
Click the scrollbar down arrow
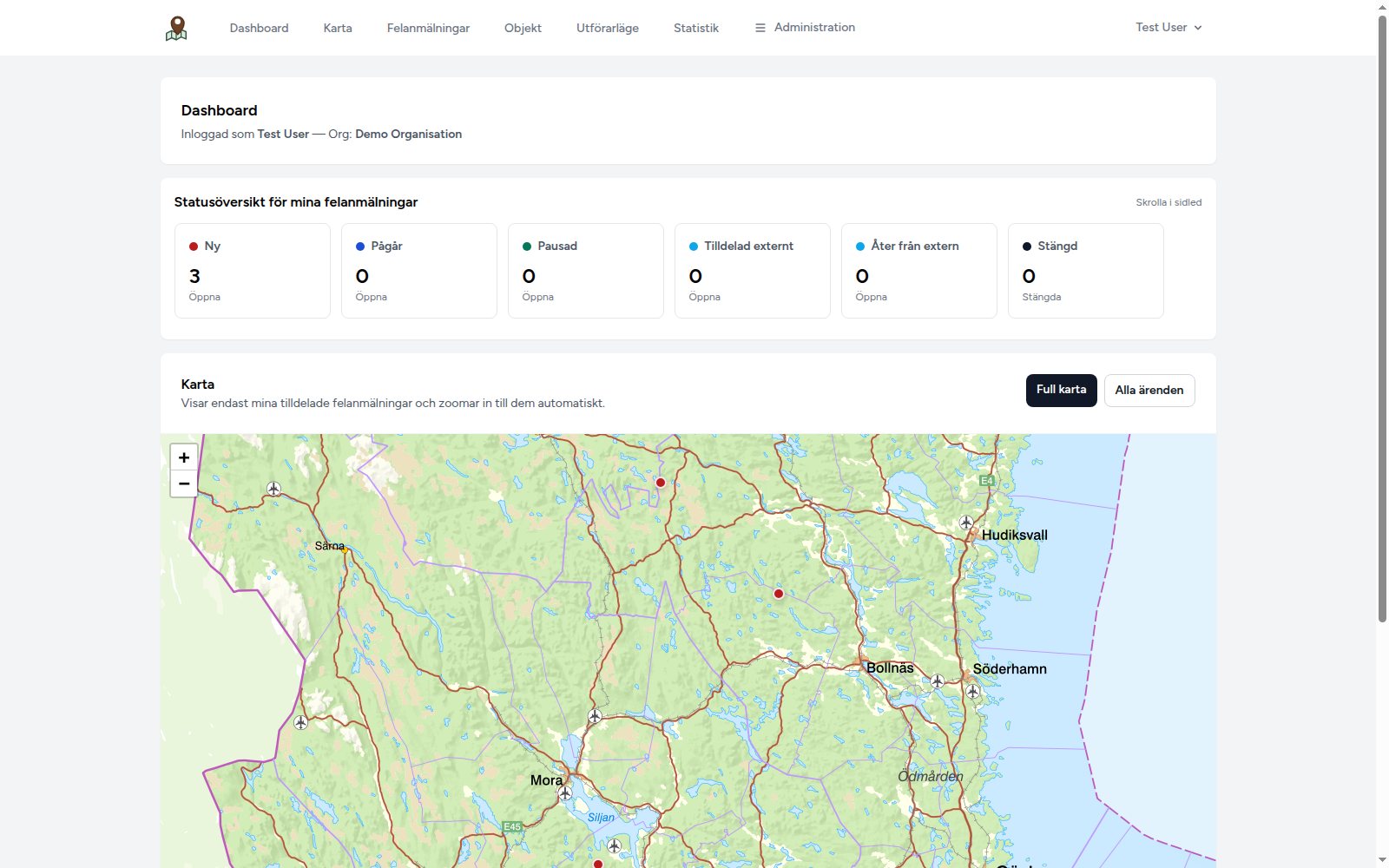coord(1382,860)
